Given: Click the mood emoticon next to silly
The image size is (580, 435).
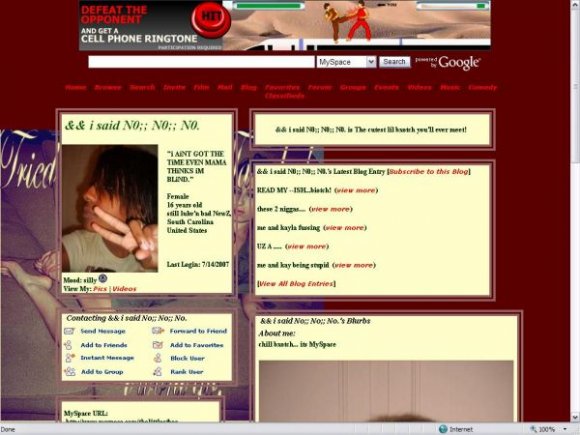Looking at the screenshot, I should point(103,279).
